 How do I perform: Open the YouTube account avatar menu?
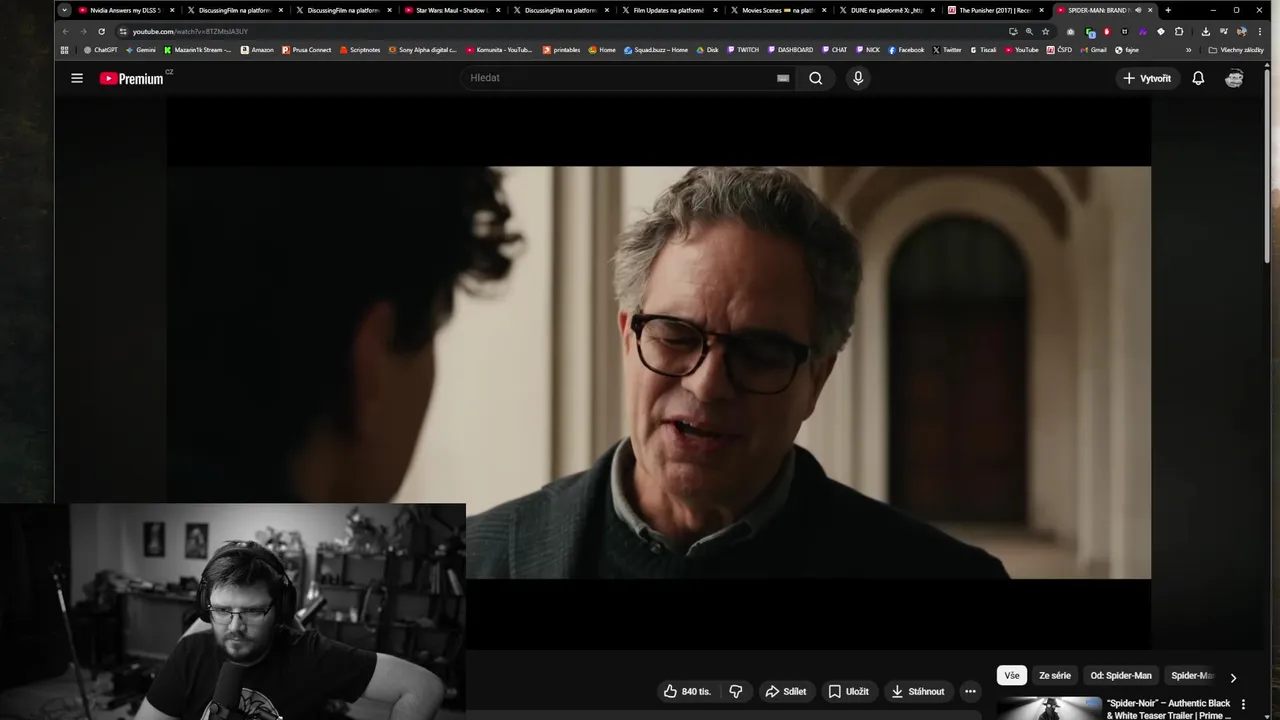pos(1234,78)
